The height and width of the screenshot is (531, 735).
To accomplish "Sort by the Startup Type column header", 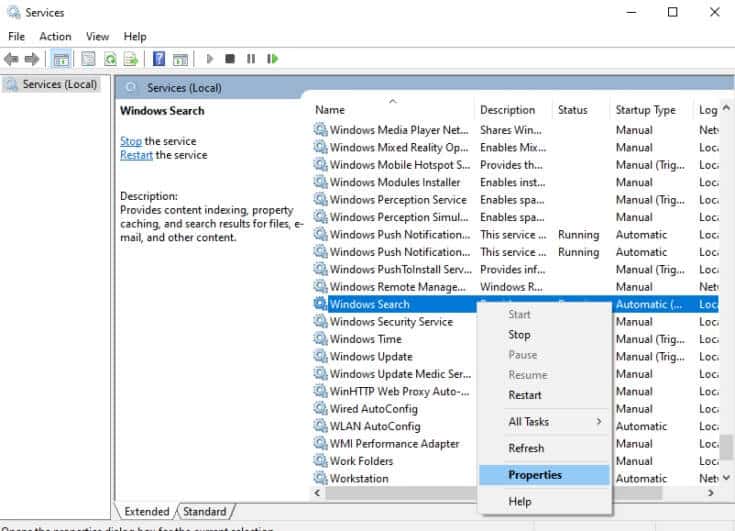I will click(x=652, y=110).
